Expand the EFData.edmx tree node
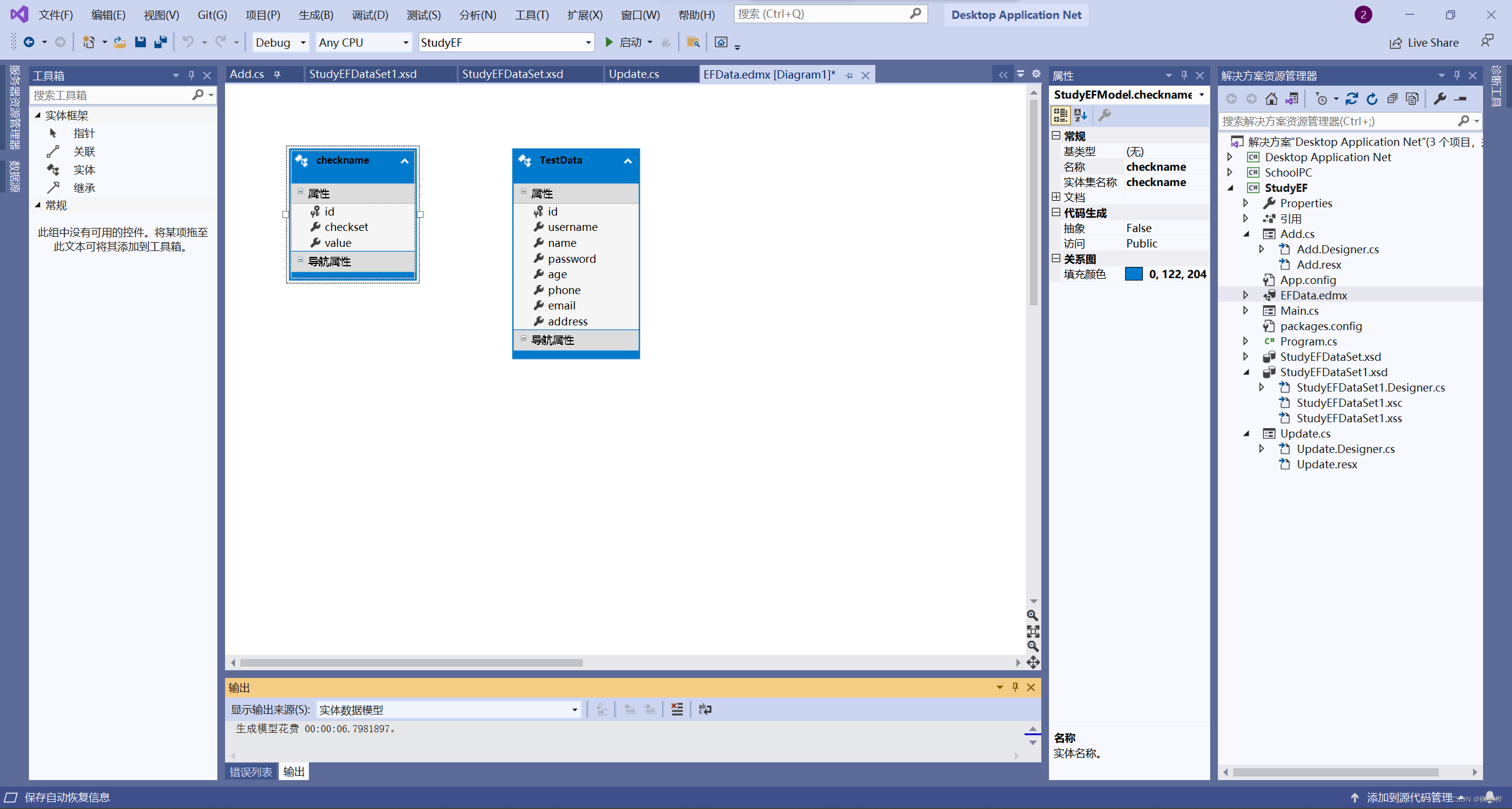The height and width of the screenshot is (809, 1512). click(1245, 295)
